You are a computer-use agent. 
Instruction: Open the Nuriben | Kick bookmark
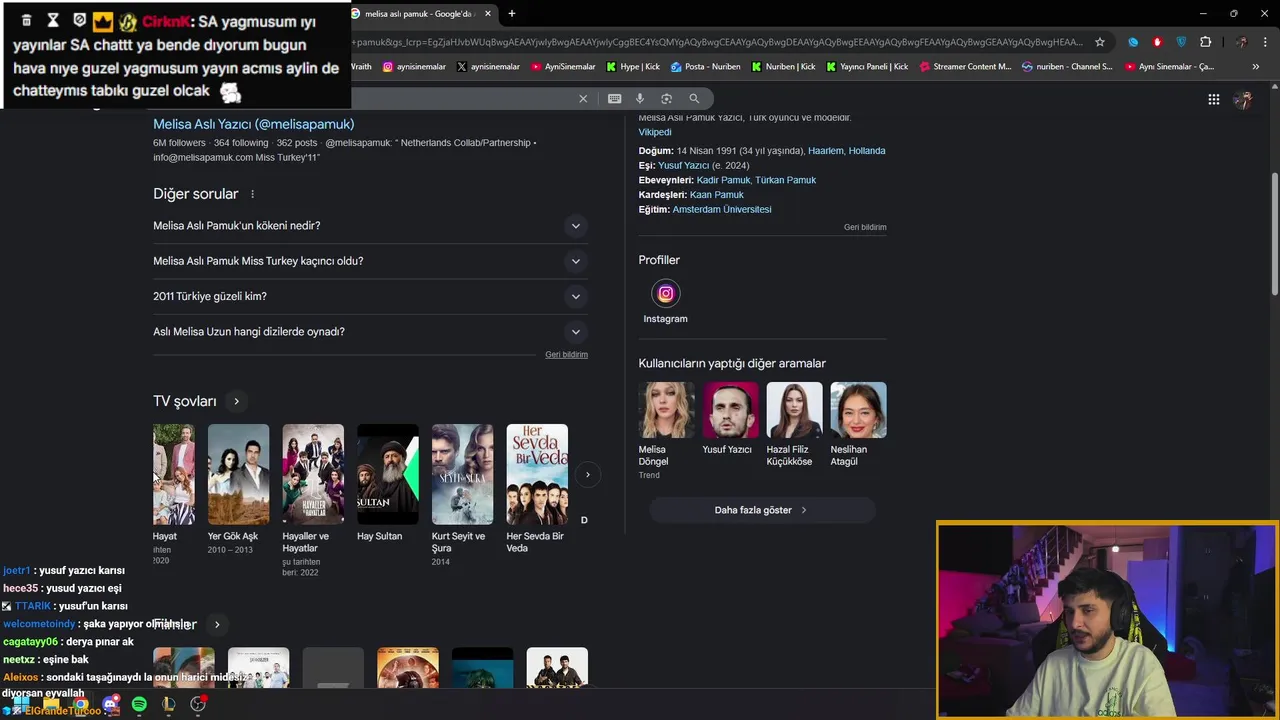783,67
